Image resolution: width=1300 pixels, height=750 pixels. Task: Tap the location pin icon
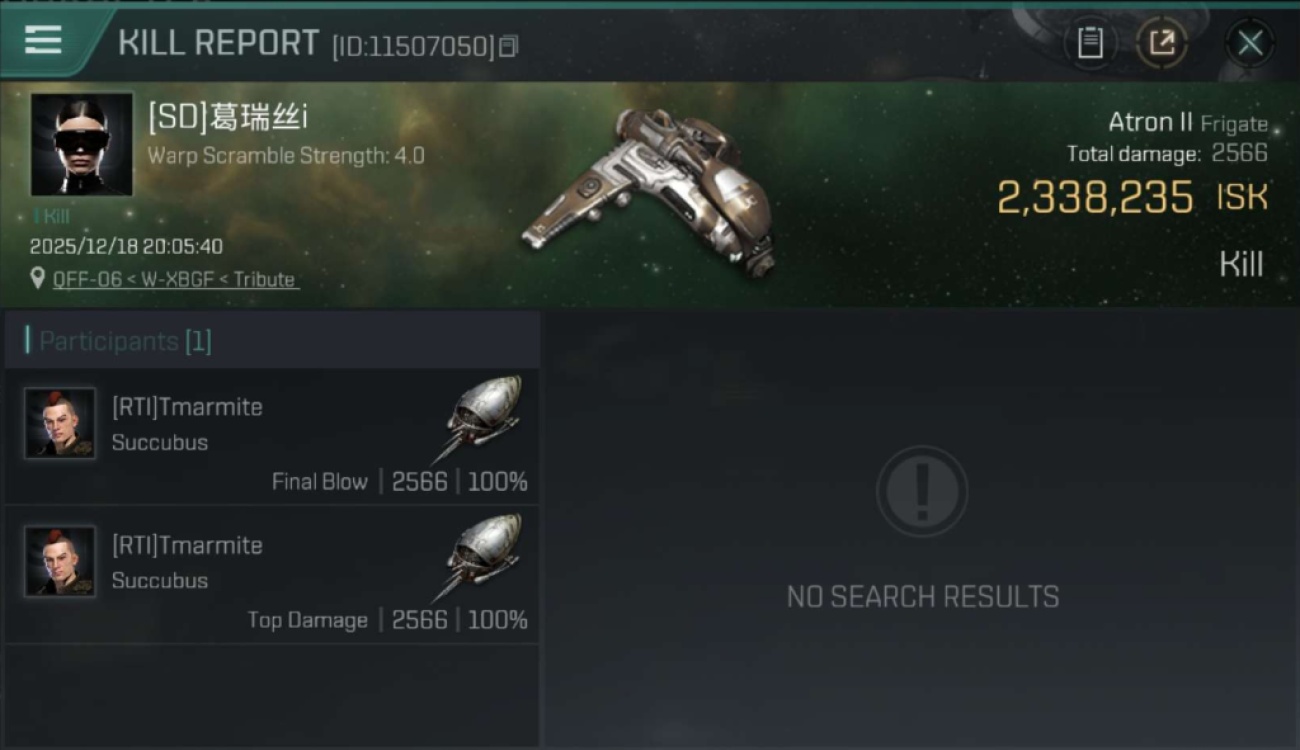point(38,278)
